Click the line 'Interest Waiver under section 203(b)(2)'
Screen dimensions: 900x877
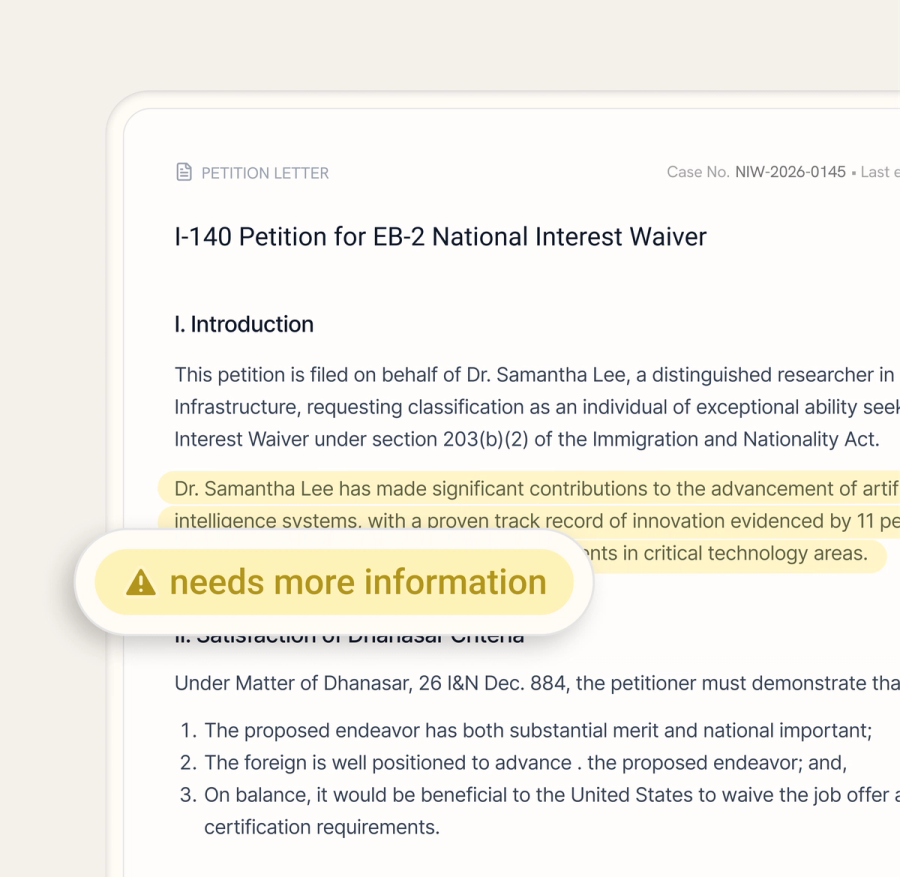click(527, 439)
